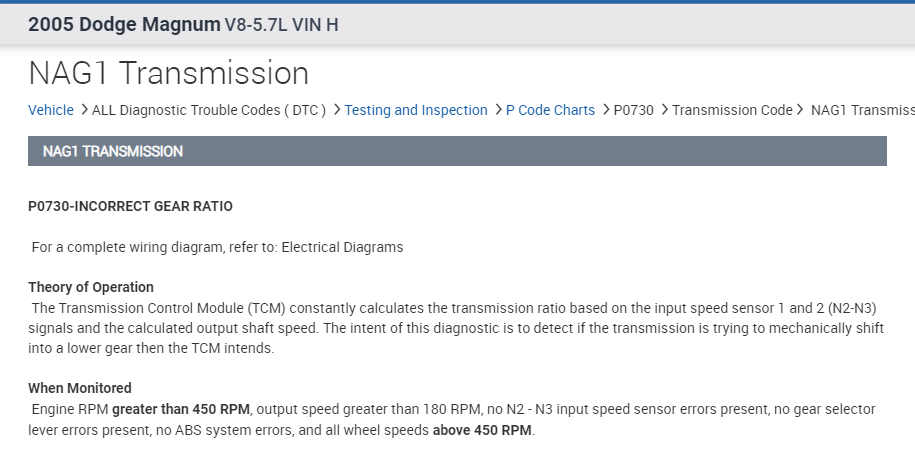Click the Electrical Diagrams reference text
This screenshot has width=915, height=462.
tap(342, 247)
